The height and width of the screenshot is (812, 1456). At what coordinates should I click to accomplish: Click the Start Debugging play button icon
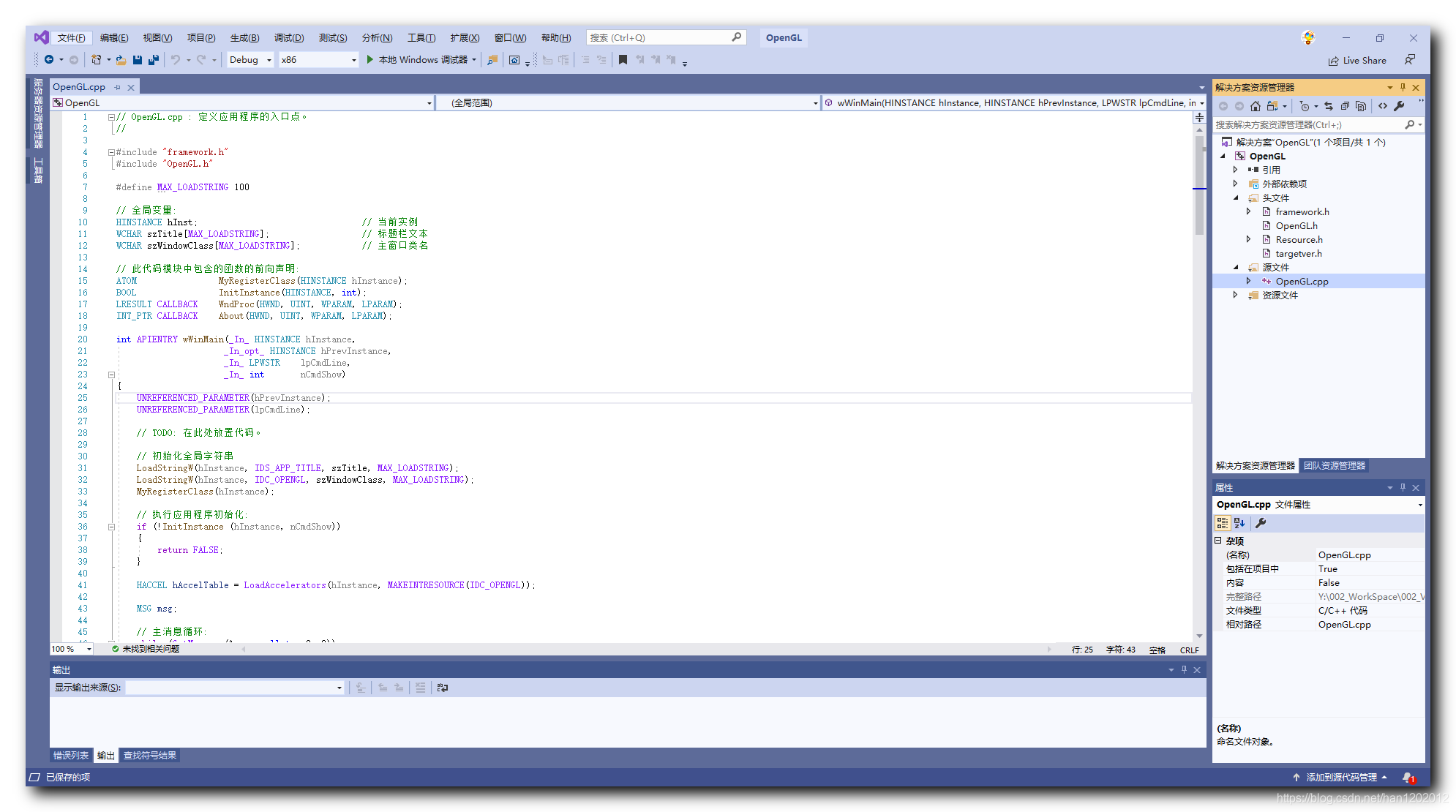(x=371, y=61)
